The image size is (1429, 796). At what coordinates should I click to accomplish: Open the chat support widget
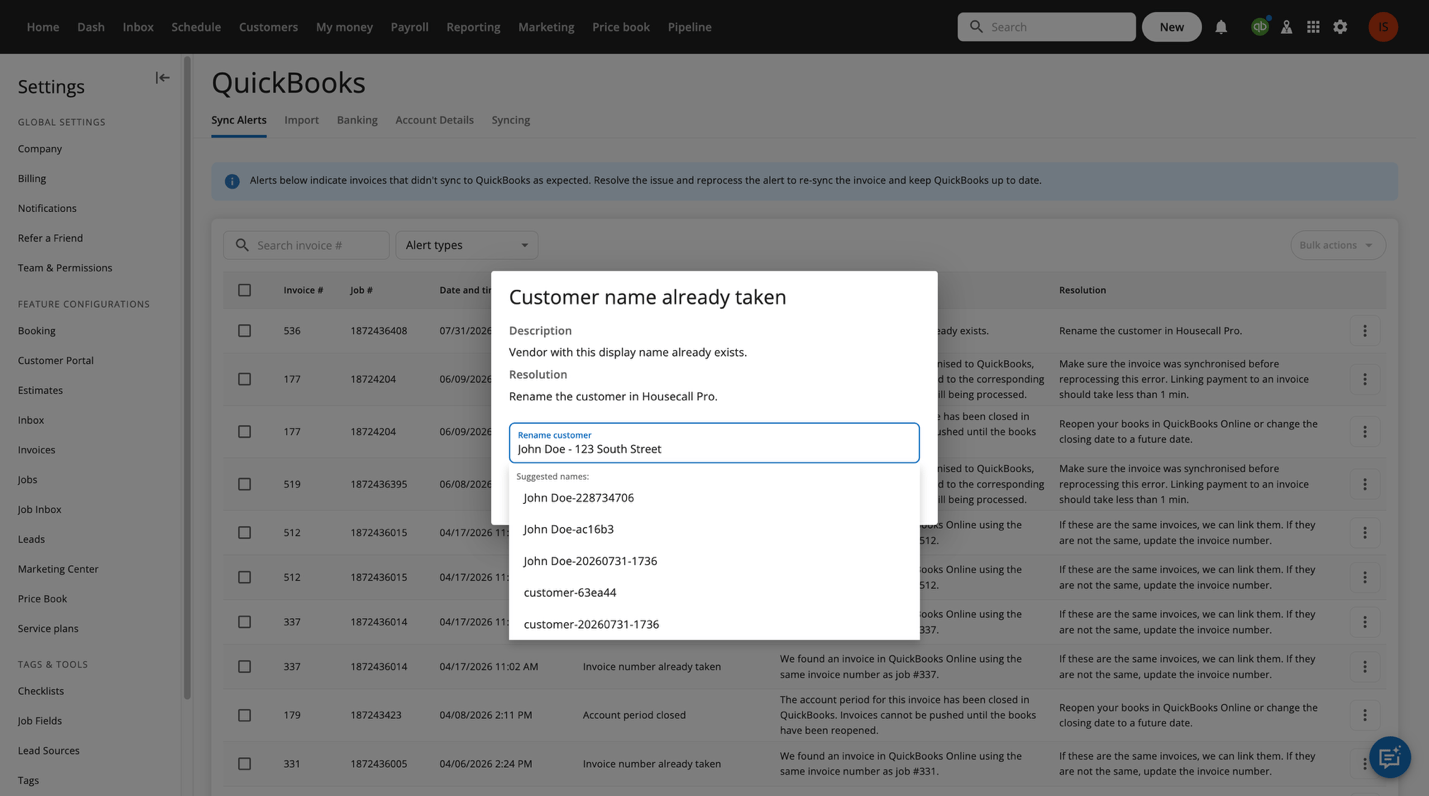1389,758
